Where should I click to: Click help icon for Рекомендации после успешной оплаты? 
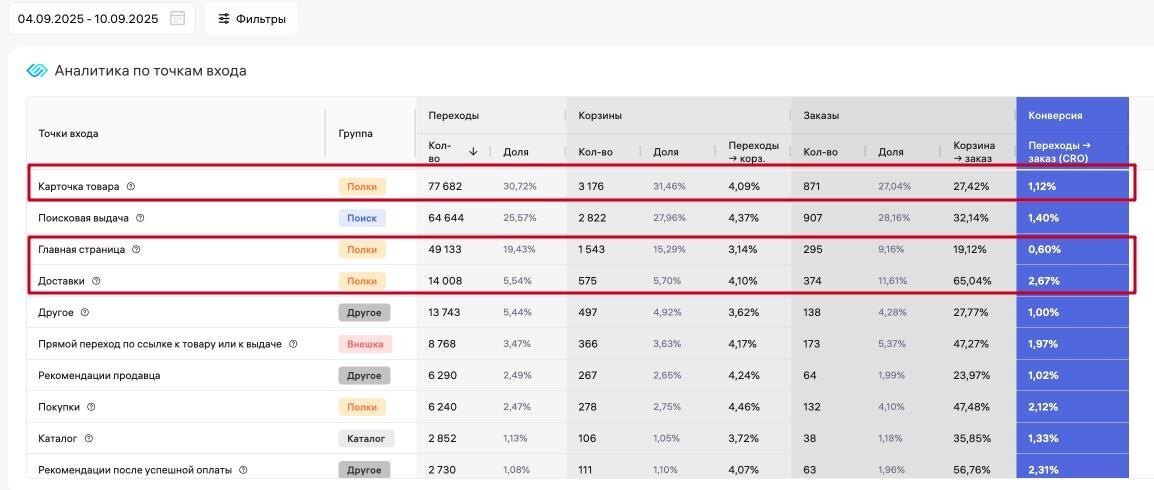click(x=243, y=470)
